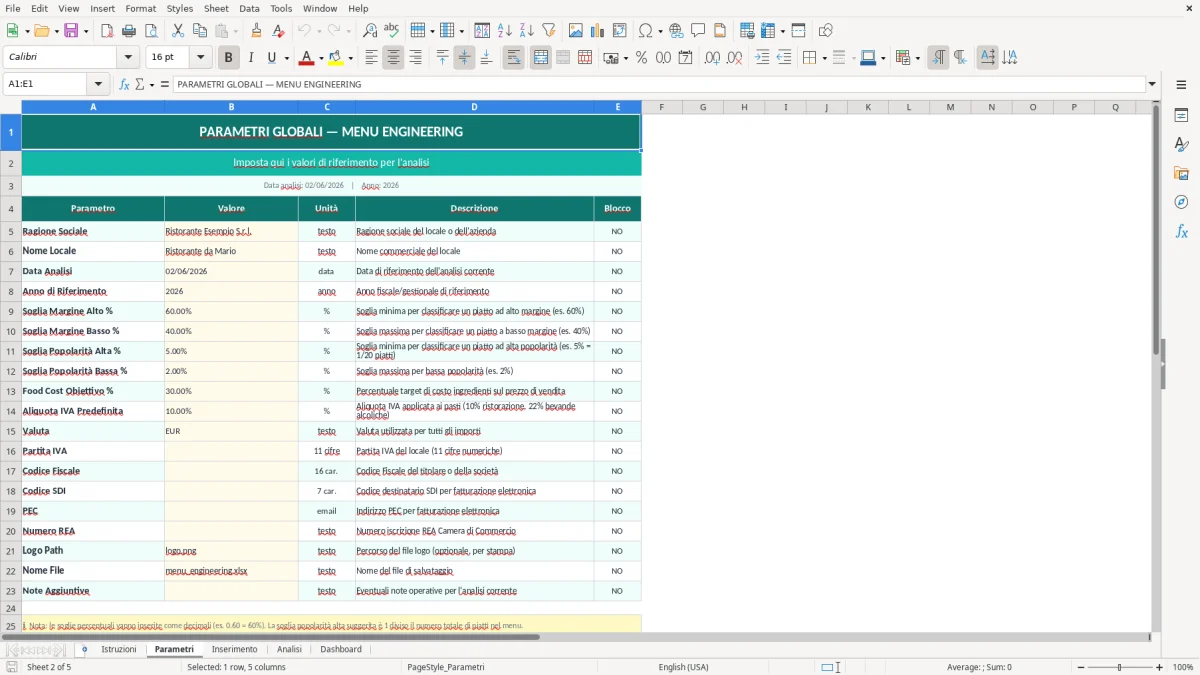This screenshot has height=675, width=1200.
Task: Toggle Center Horizontally alignment
Action: point(393,58)
